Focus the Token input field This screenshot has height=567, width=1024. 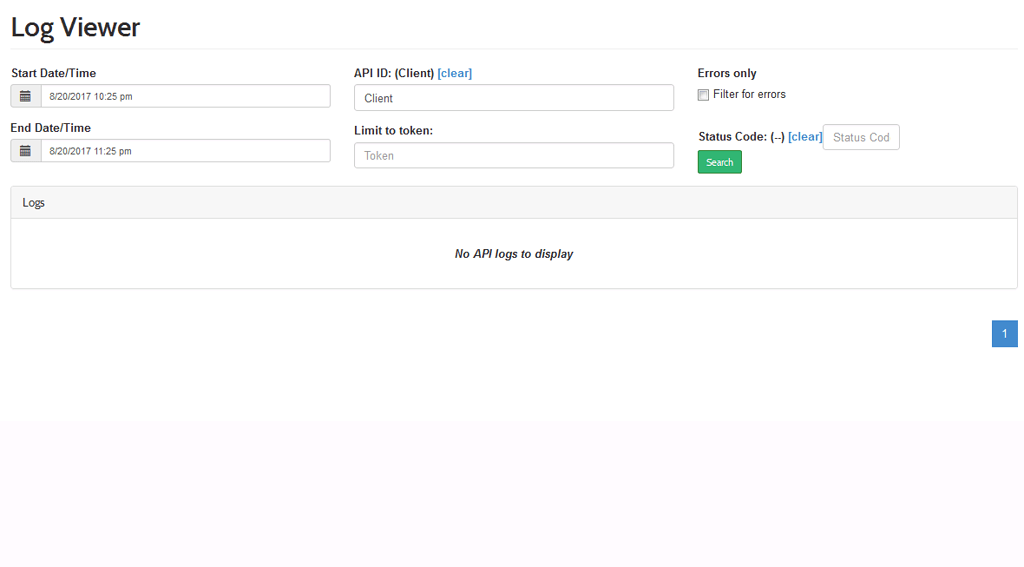(x=513, y=155)
